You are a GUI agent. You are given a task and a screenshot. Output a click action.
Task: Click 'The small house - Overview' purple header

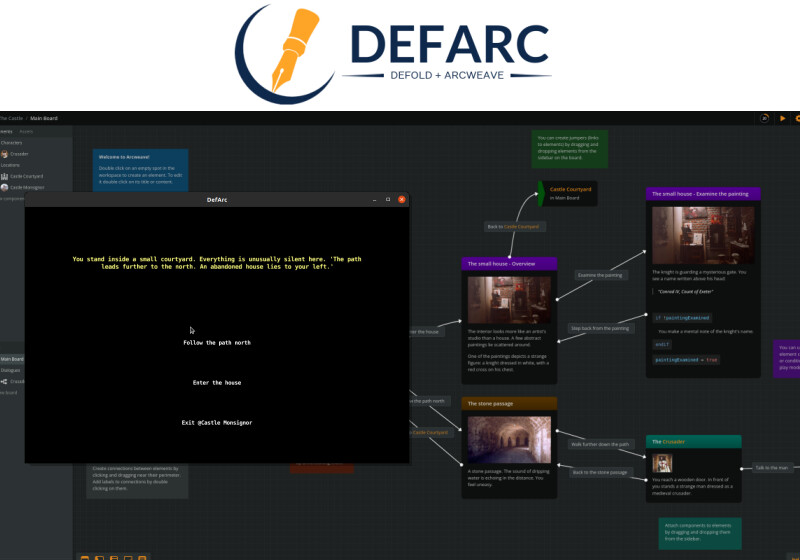[x=509, y=264]
